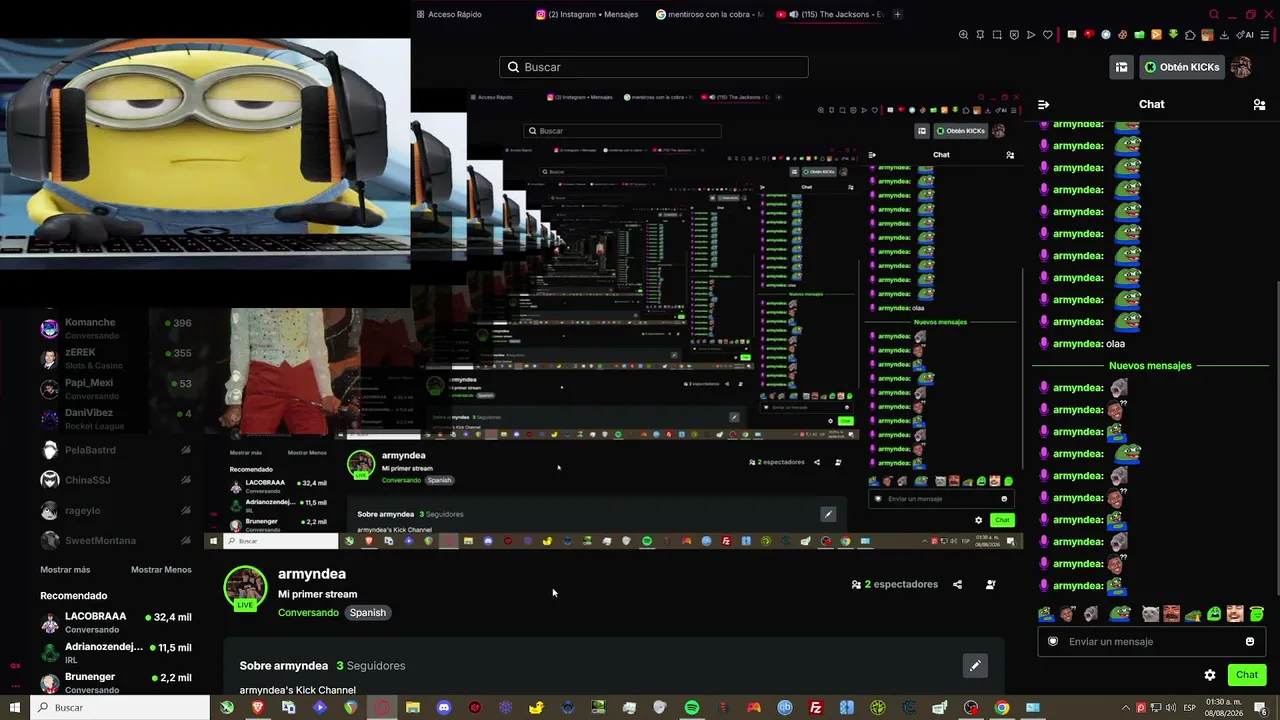Open the emote picker in message box
This screenshot has height=720, width=1280.
click(x=1250, y=642)
